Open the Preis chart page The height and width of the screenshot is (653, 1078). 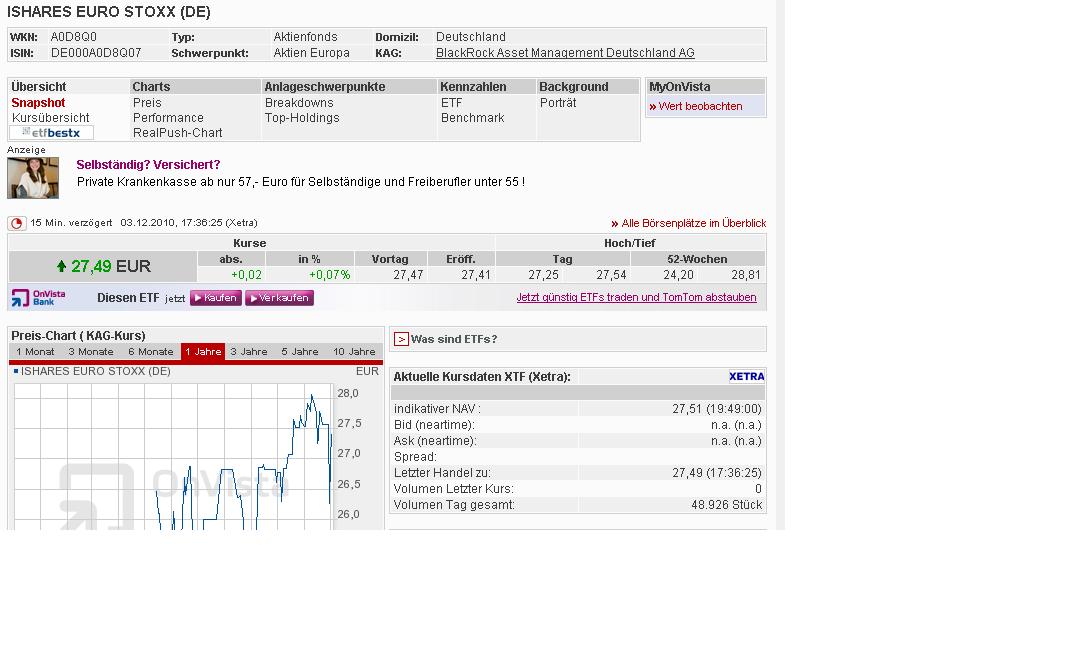coord(147,102)
